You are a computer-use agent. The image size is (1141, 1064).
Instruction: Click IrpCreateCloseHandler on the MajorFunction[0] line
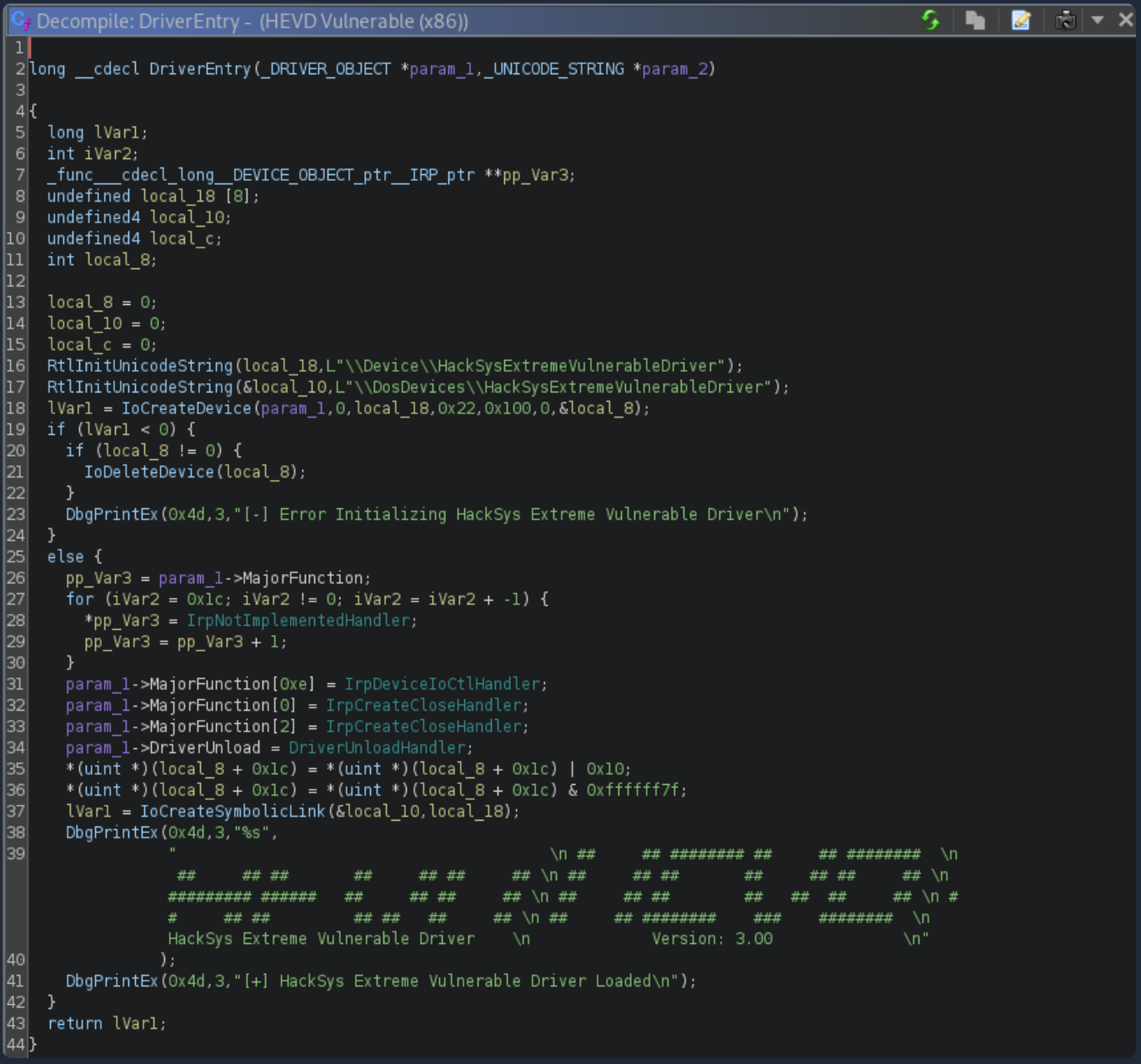click(423, 706)
